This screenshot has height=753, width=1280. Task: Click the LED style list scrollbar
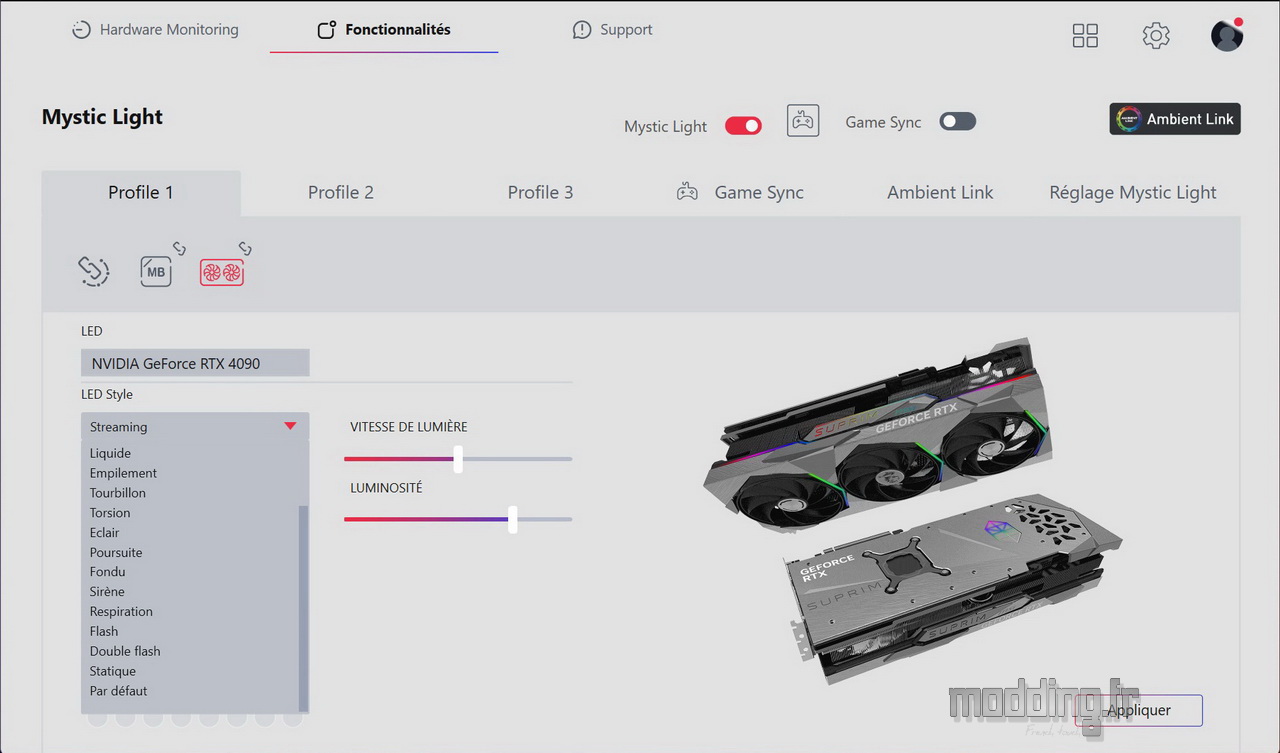[304, 608]
